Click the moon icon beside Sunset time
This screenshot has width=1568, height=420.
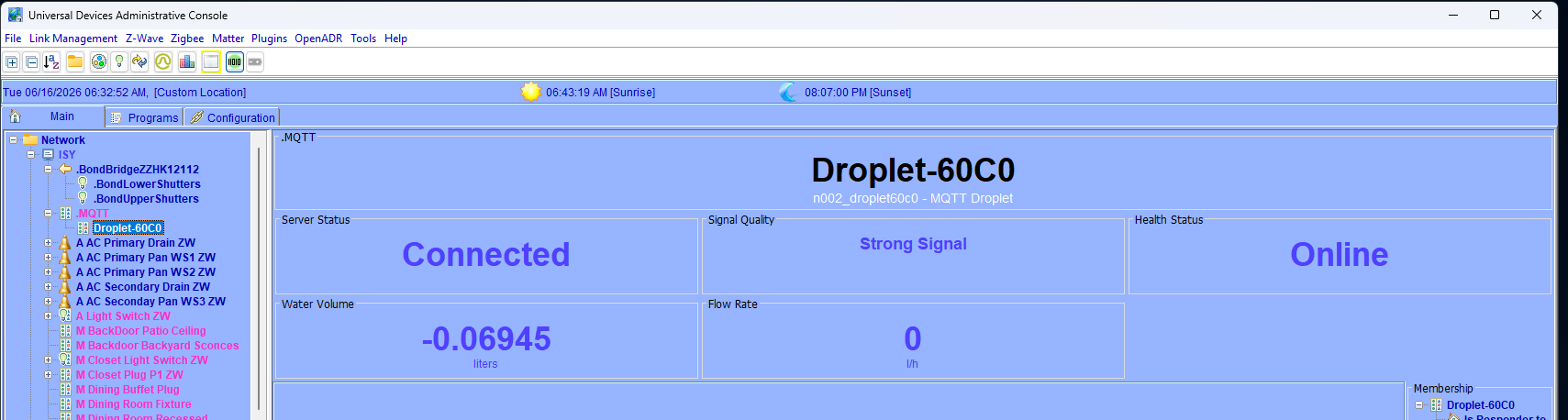[789, 92]
